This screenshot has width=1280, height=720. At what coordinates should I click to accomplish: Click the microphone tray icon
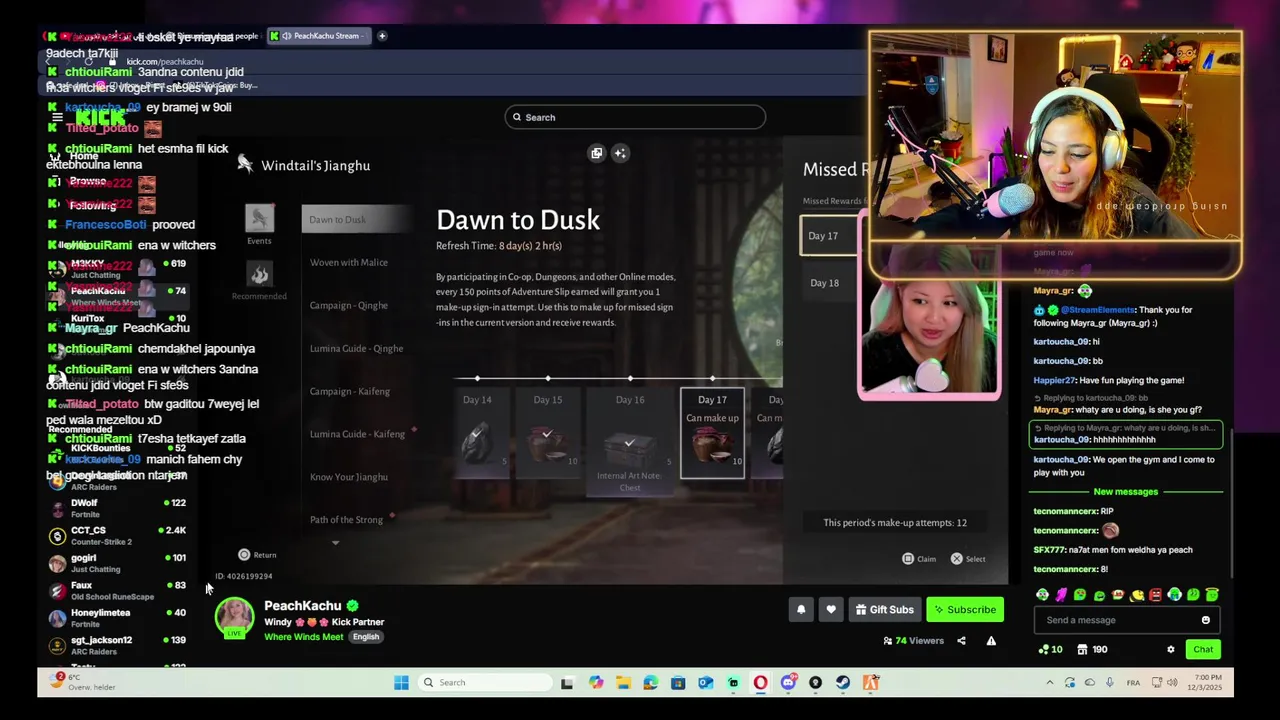pyautogui.click(x=1109, y=683)
